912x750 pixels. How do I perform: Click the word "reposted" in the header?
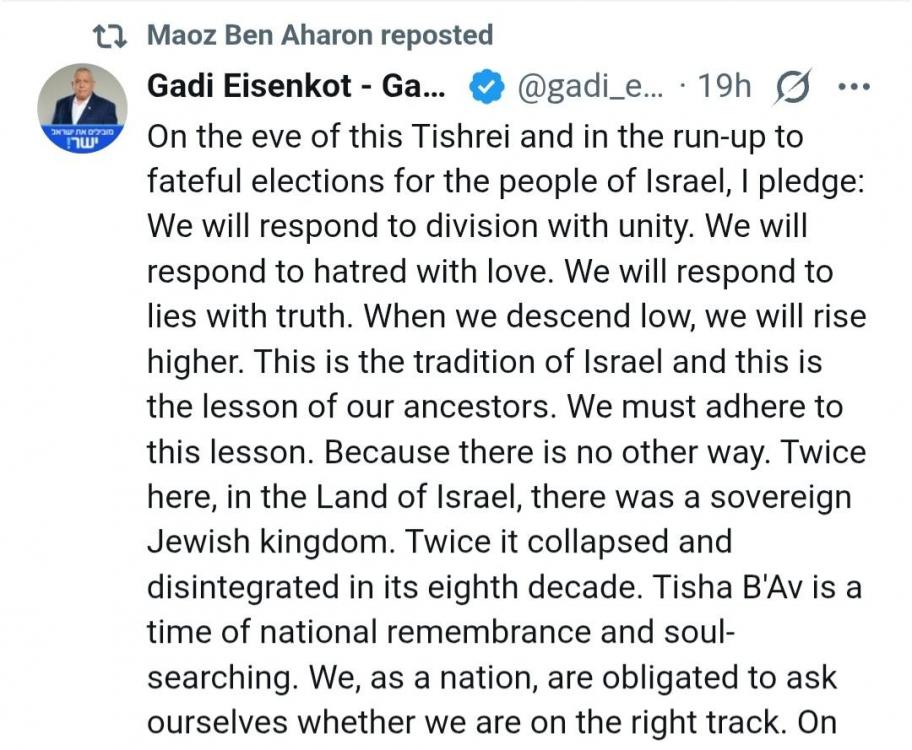tap(437, 35)
